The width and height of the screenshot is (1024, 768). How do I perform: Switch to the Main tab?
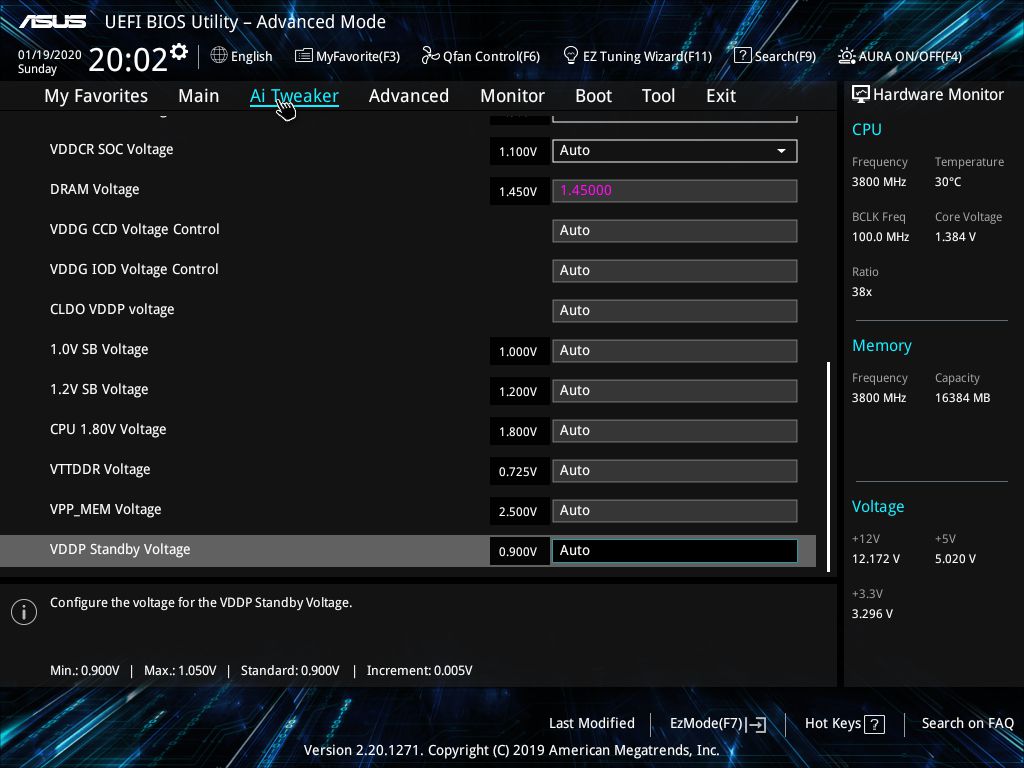[x=199, y=96]
